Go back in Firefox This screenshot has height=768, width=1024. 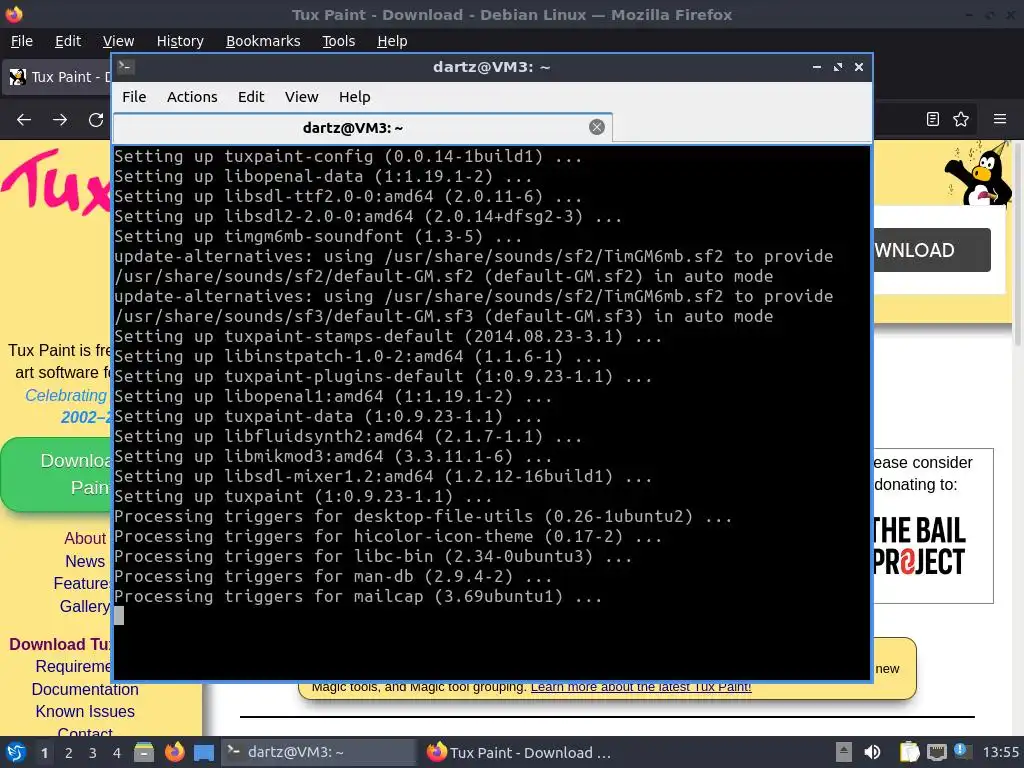[24, 120]
